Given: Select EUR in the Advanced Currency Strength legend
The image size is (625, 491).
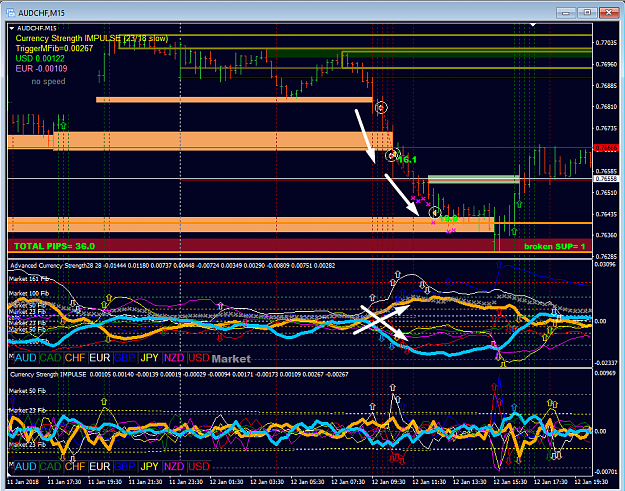Looking at the screenshot, I should click(100, 358).
